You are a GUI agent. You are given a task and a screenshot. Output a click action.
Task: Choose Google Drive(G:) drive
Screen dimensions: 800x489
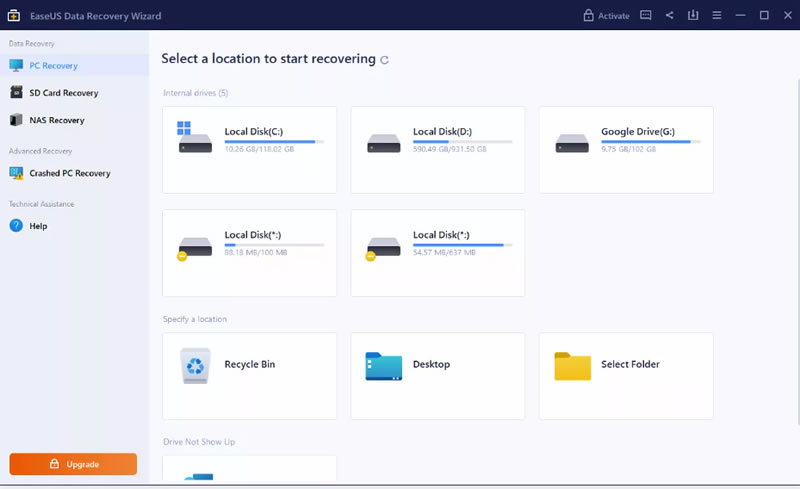tap(626, 150)
